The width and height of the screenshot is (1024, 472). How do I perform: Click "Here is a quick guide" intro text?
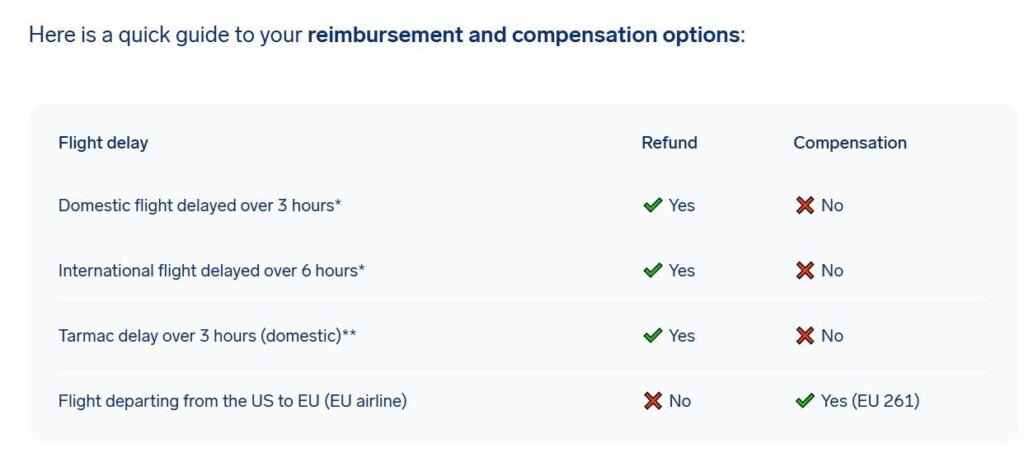(x=140, y=35)
